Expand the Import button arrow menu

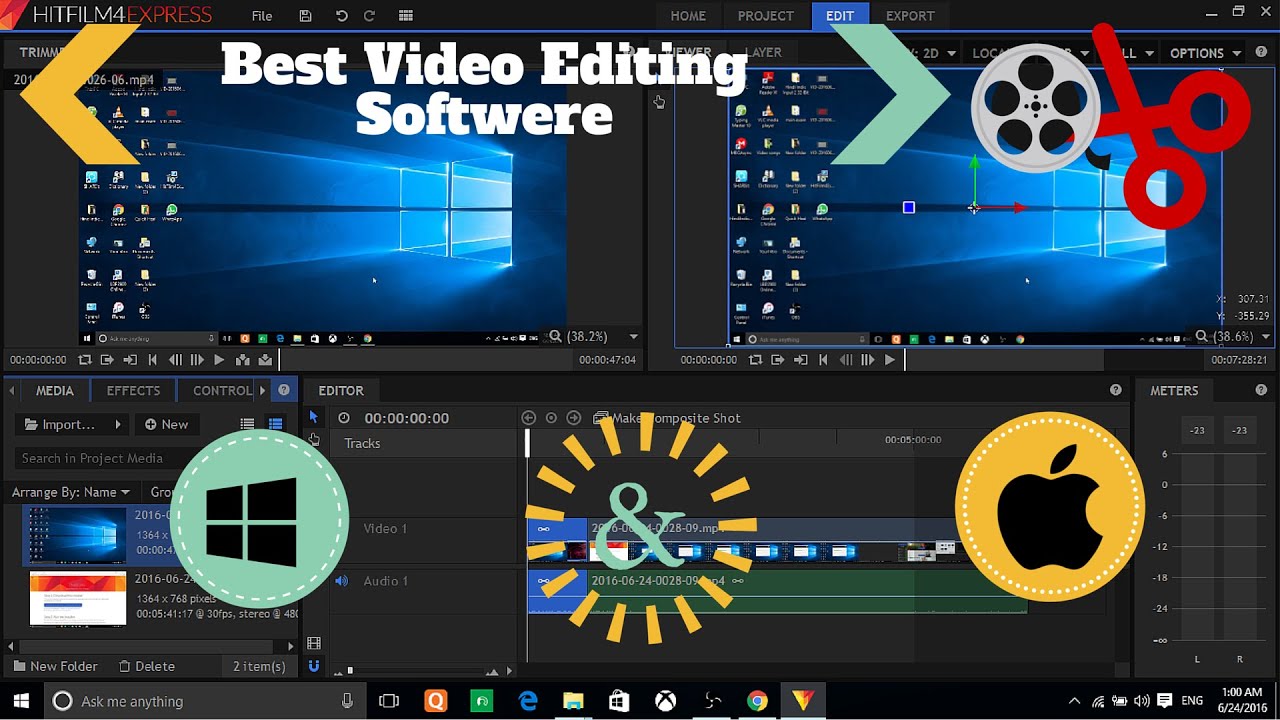pos(118,424)
